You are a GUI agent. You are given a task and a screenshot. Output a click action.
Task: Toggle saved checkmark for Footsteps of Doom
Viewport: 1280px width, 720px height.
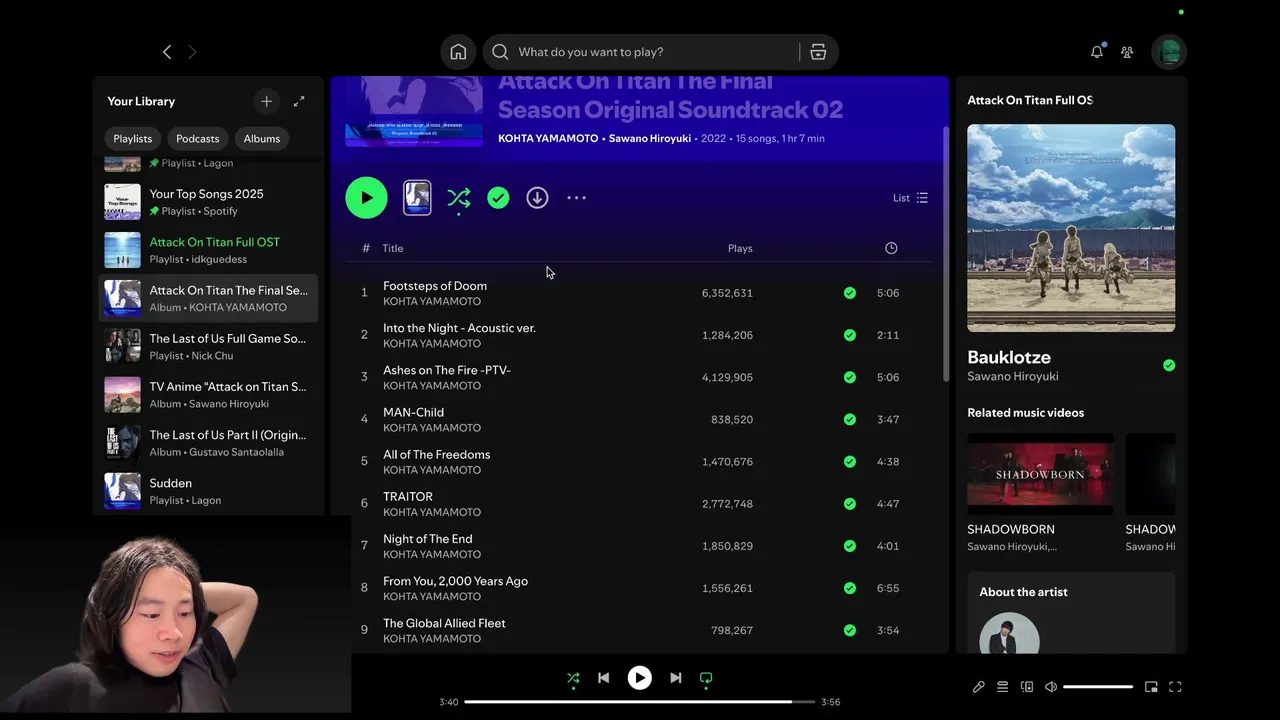[849, 293]
